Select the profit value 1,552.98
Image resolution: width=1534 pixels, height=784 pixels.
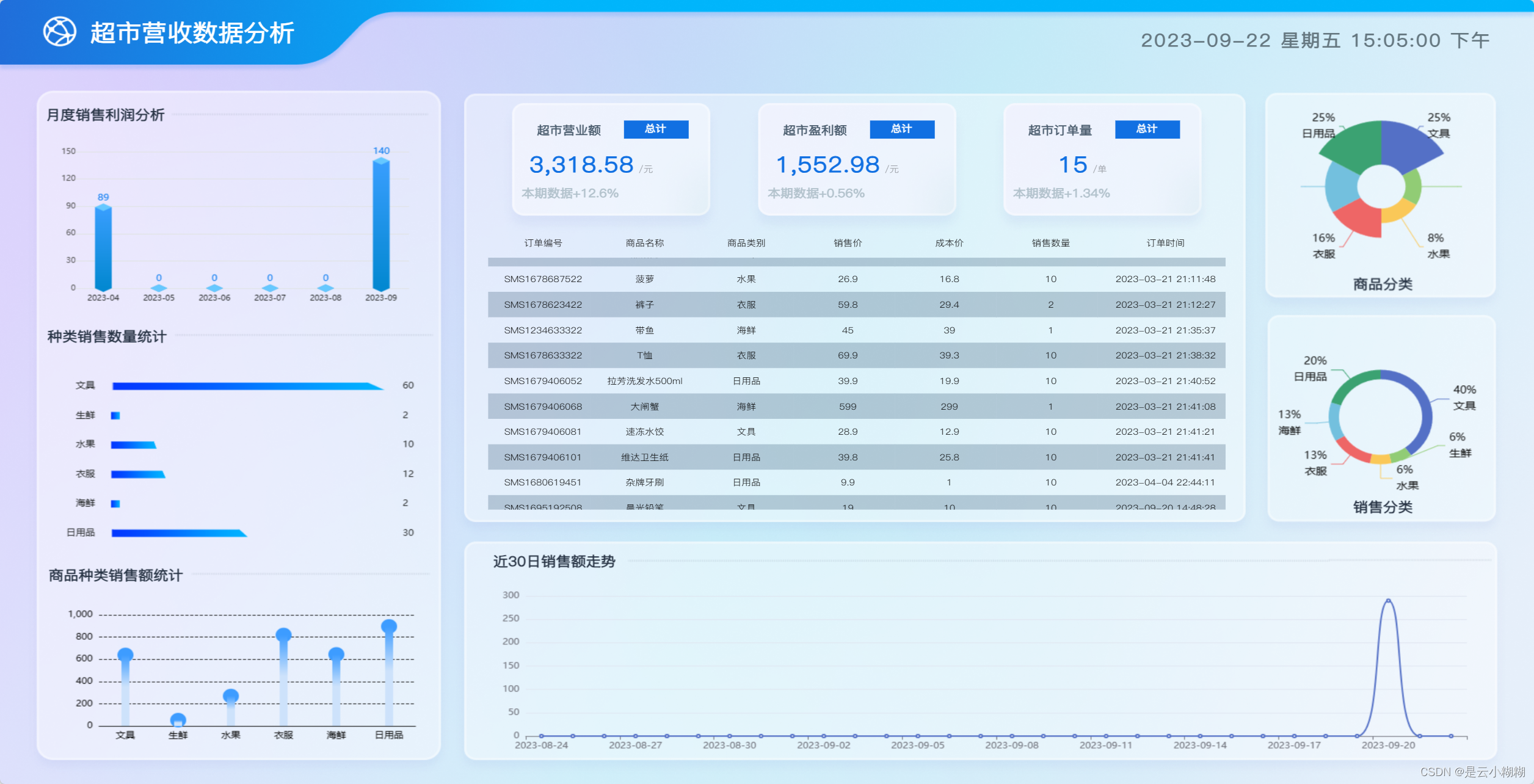(x=827, y=165)
